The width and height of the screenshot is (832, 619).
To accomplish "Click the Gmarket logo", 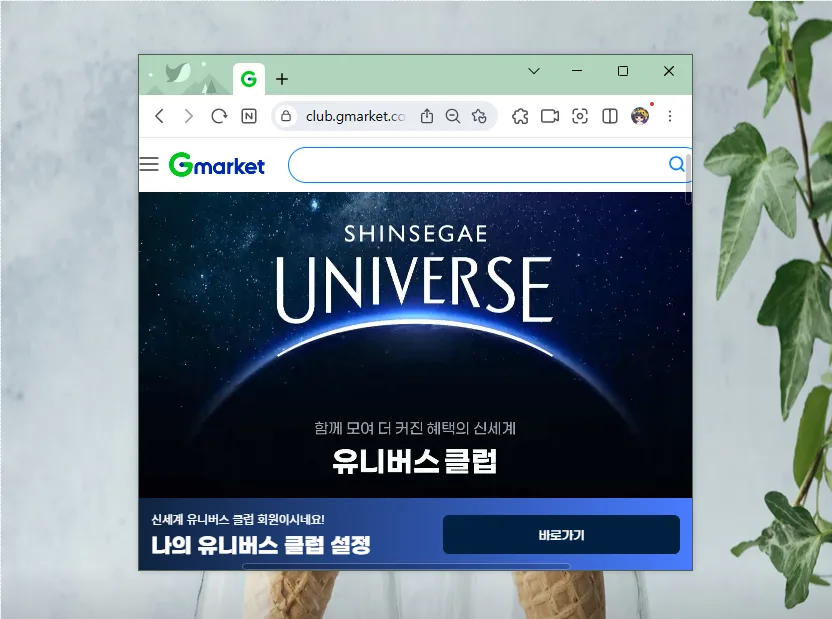I will click(216, 165).
